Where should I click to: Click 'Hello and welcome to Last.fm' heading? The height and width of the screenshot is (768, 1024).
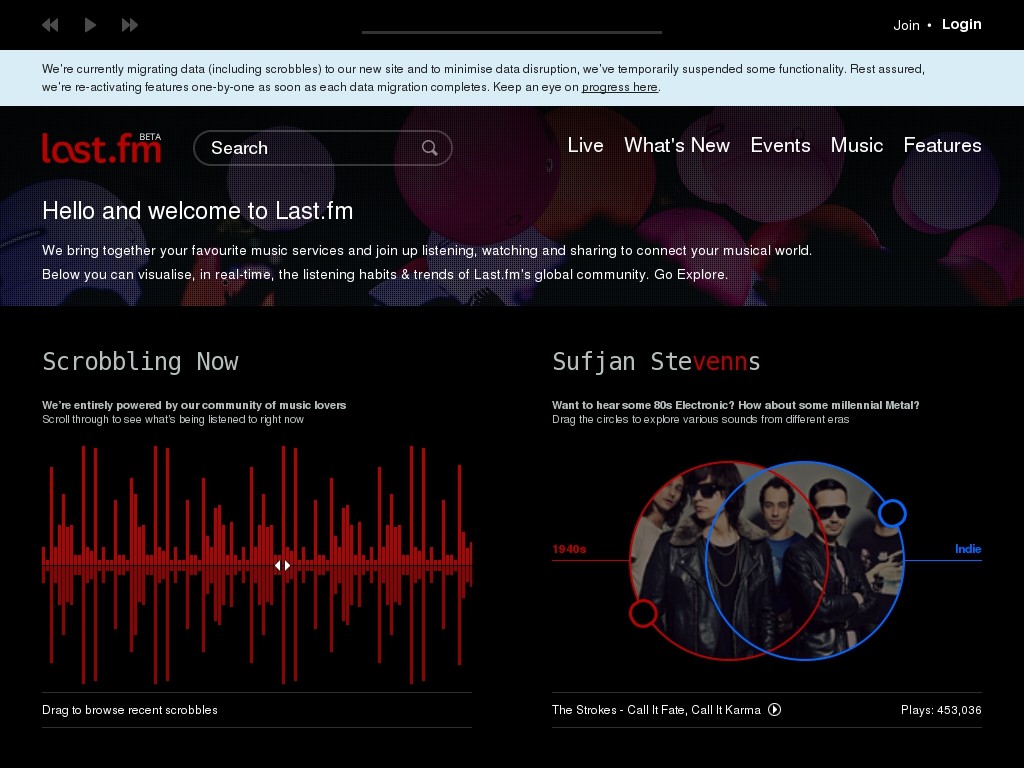197,211
